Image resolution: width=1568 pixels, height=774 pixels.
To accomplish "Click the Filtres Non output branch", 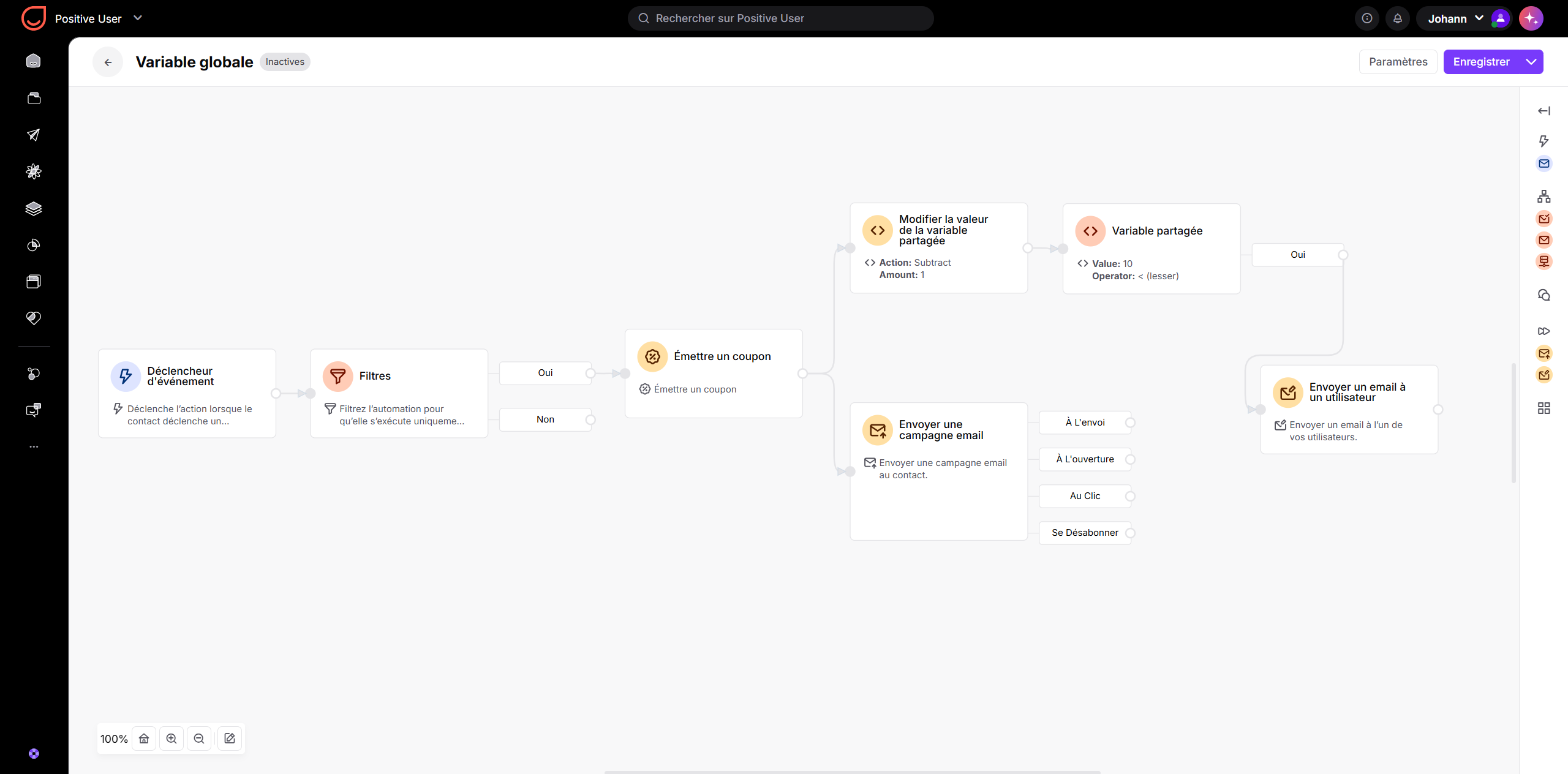I will click(x=545, y=419).
